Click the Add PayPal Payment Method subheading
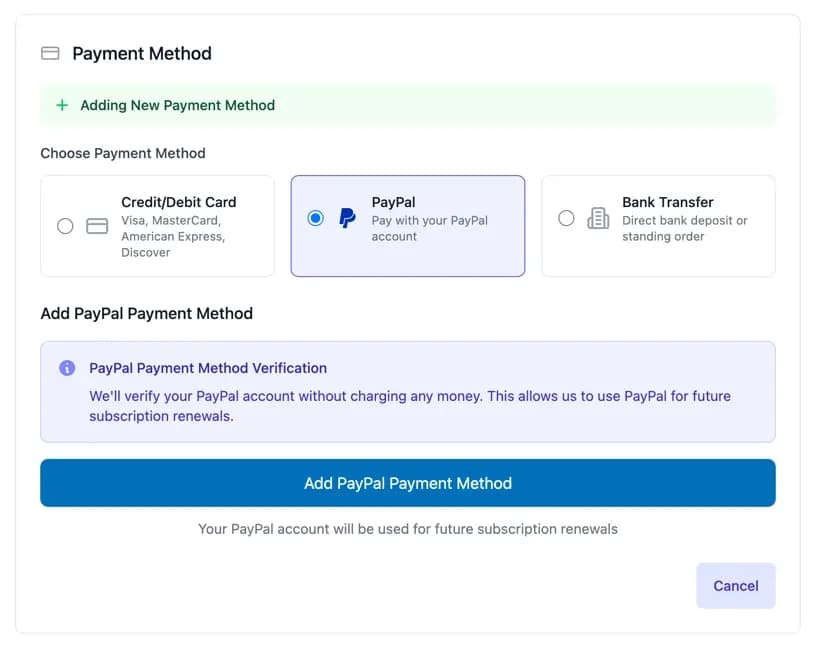 (x=147, y=313)
